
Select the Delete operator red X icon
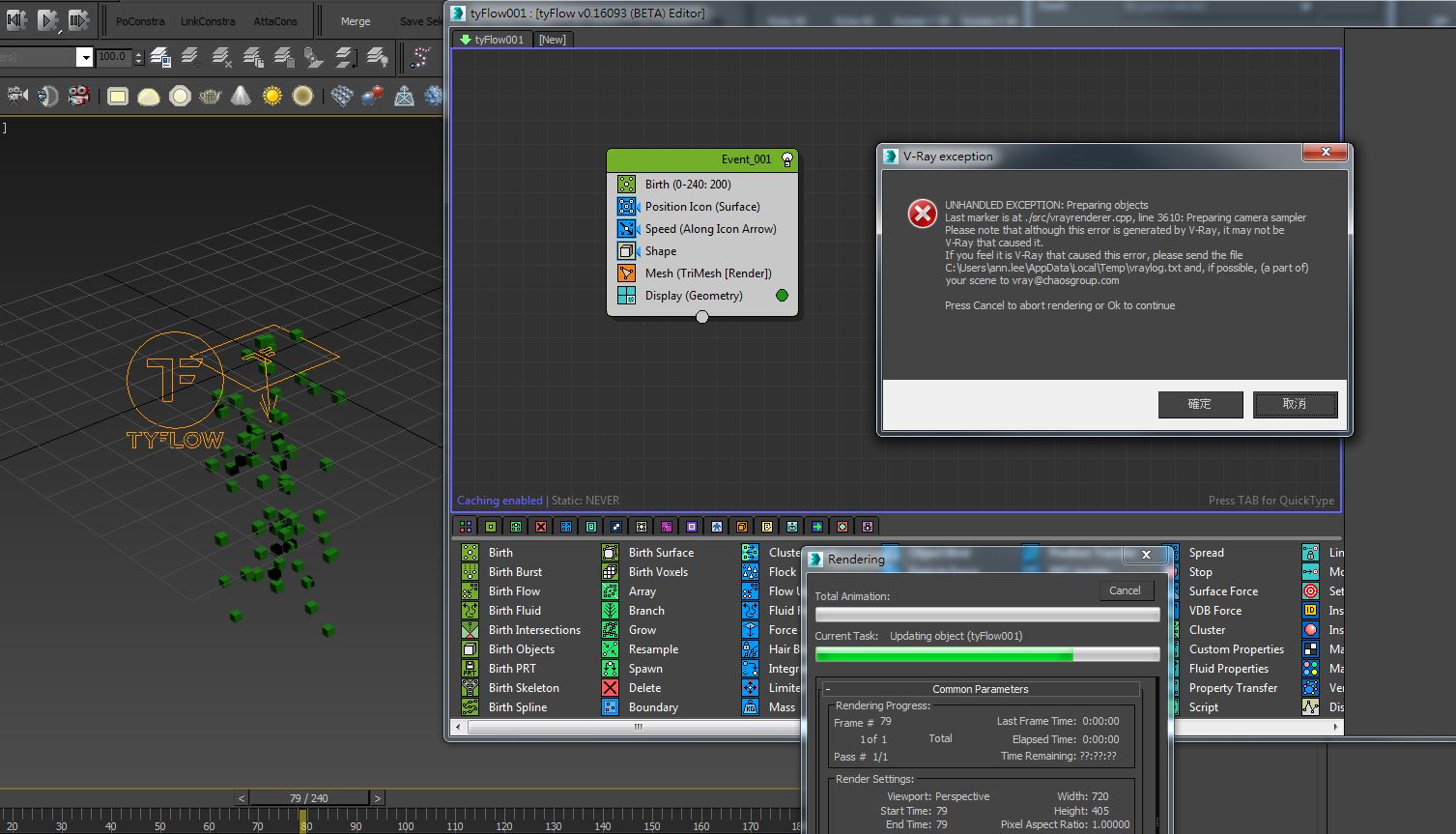(x=610, y=688)
